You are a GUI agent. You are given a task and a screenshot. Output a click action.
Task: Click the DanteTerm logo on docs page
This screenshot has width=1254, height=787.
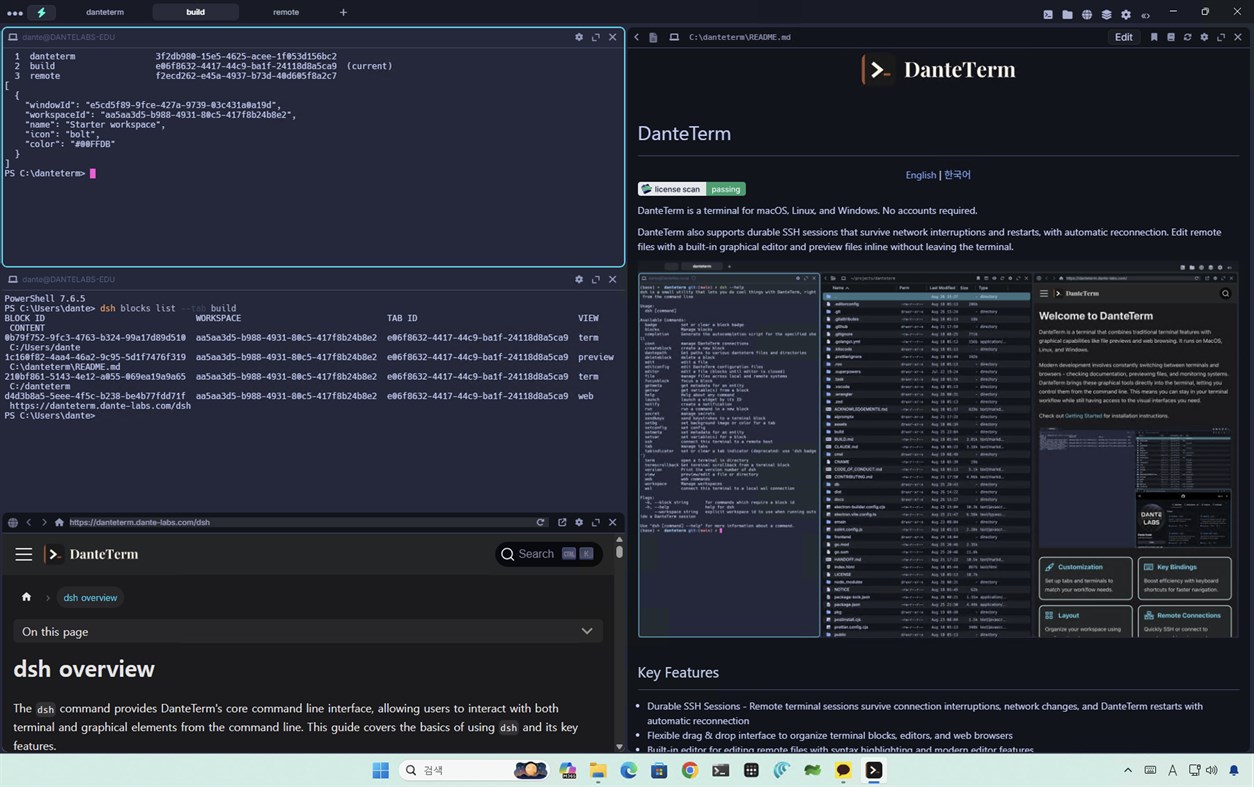pyautogui.click(x=91, y=554)
